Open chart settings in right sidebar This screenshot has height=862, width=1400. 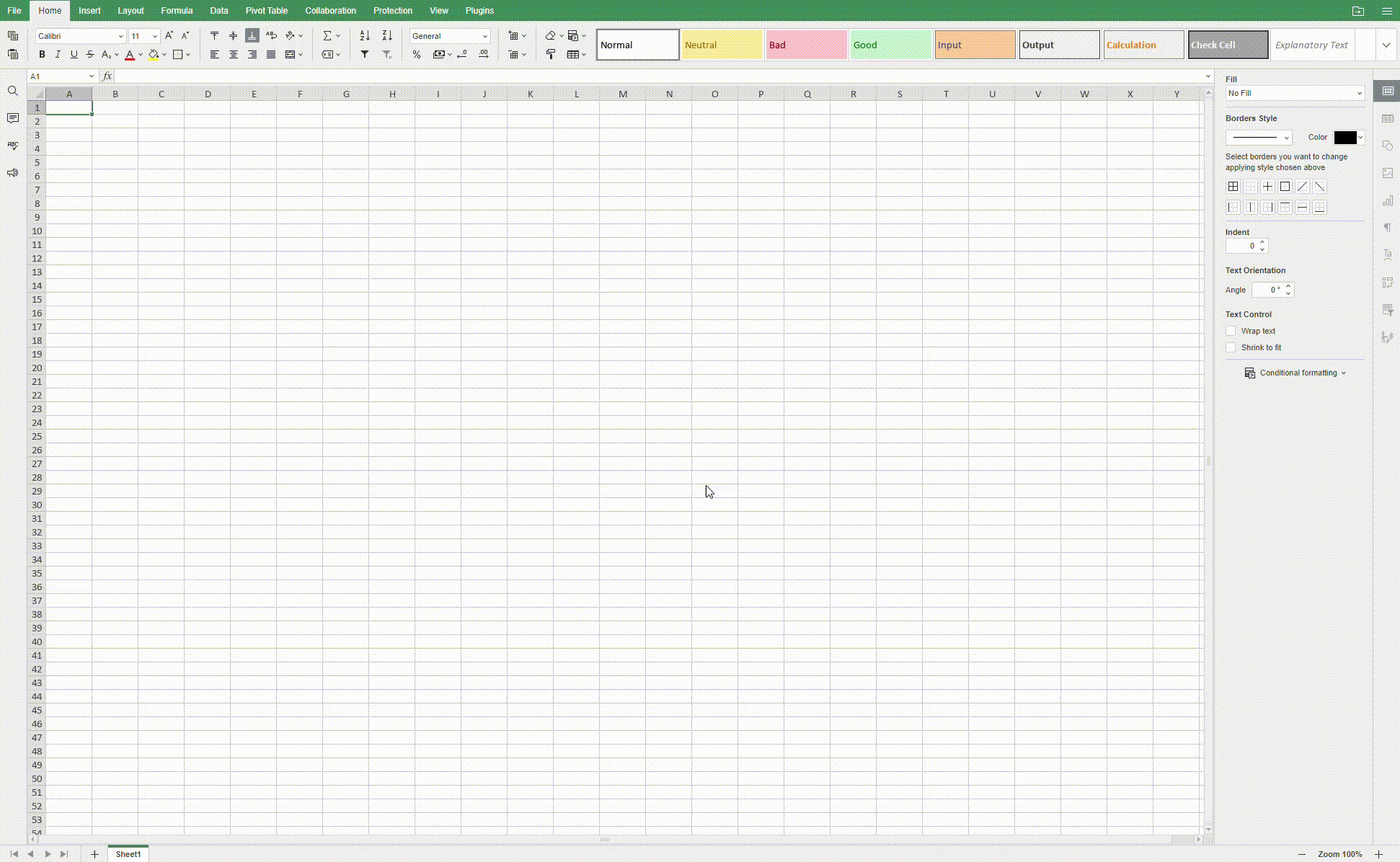point(1387,200)
